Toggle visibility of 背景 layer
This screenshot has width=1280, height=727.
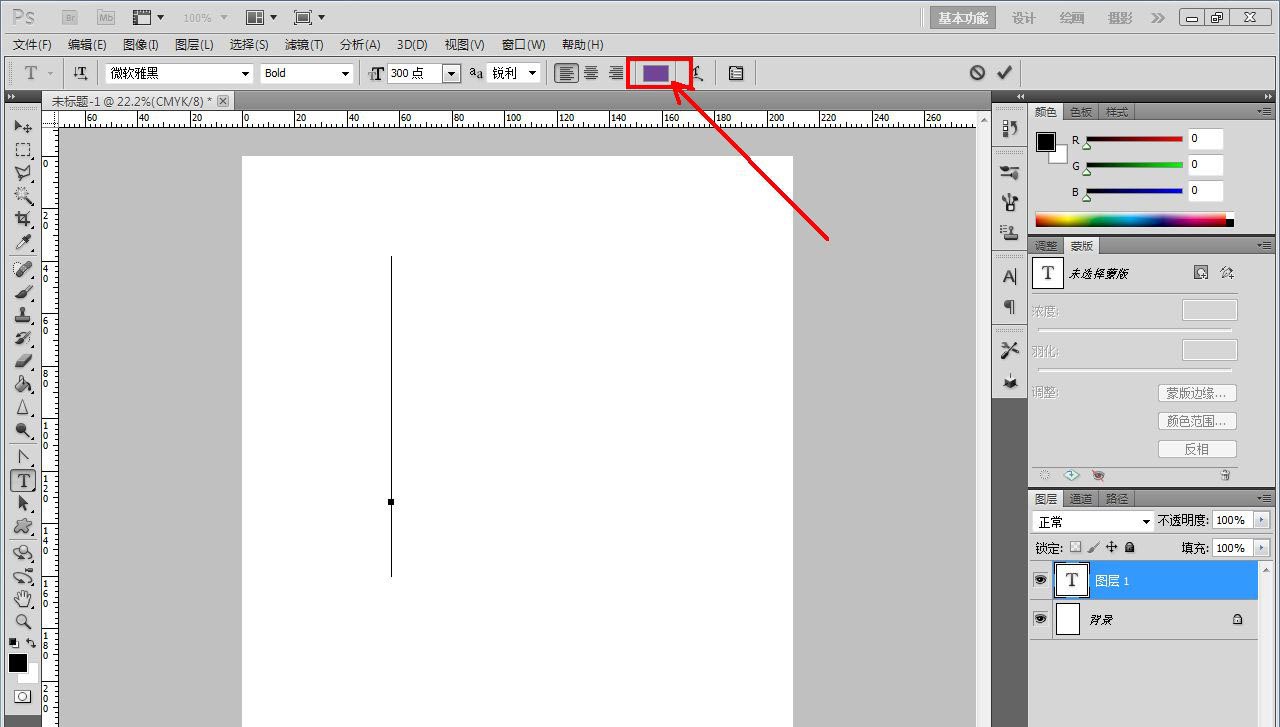[1040, 619]
